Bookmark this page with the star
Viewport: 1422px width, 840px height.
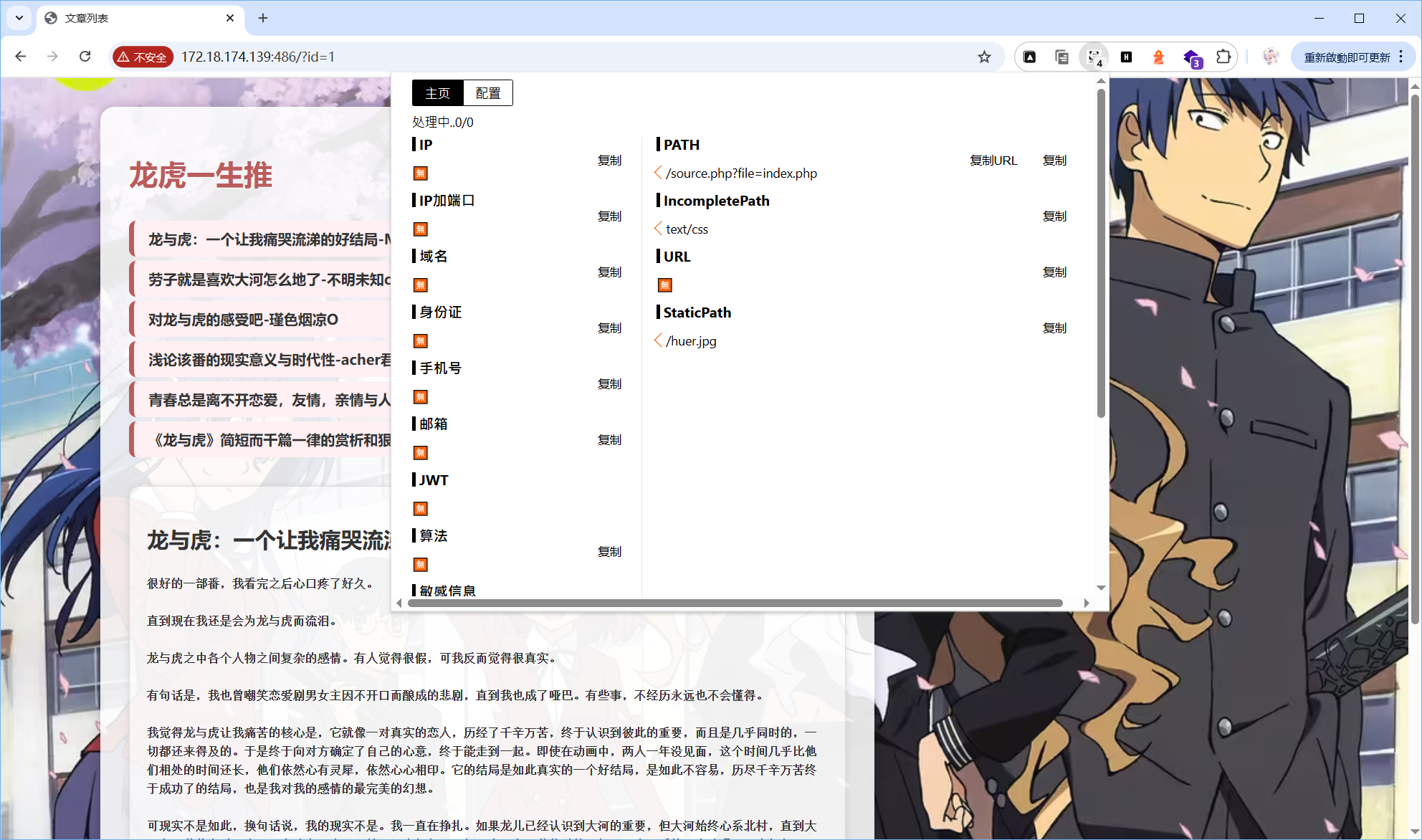[984, 57]
